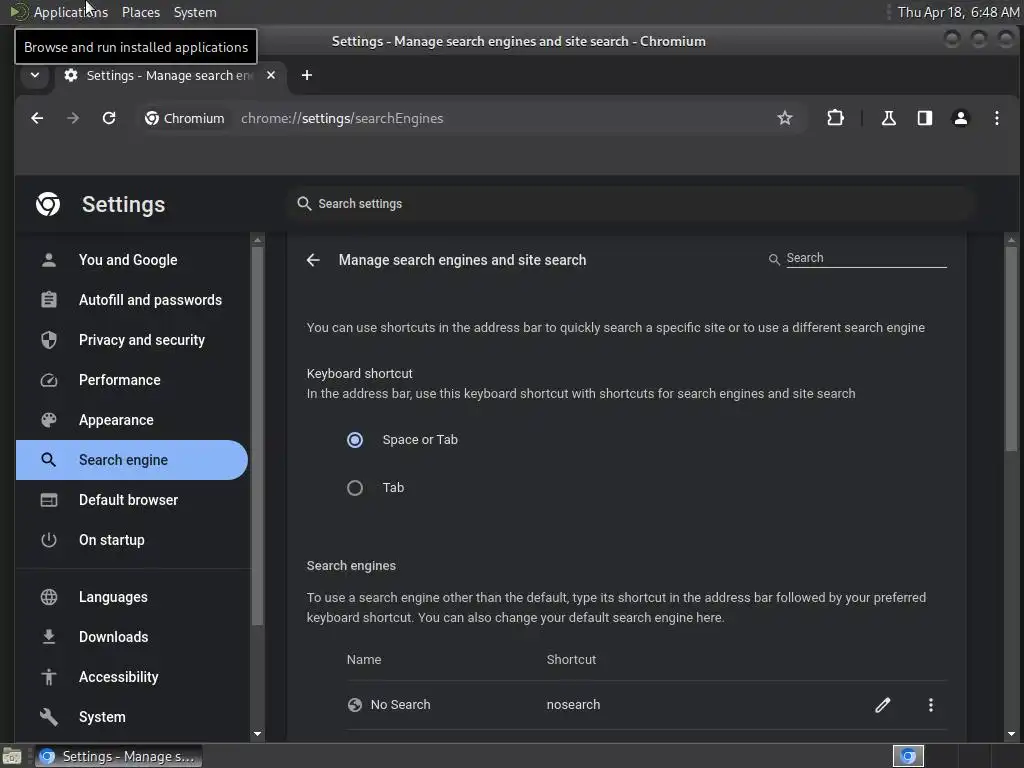Open the Chromium three-dot main menu
The image size is (1024, 768).
(x=997, y=118)
